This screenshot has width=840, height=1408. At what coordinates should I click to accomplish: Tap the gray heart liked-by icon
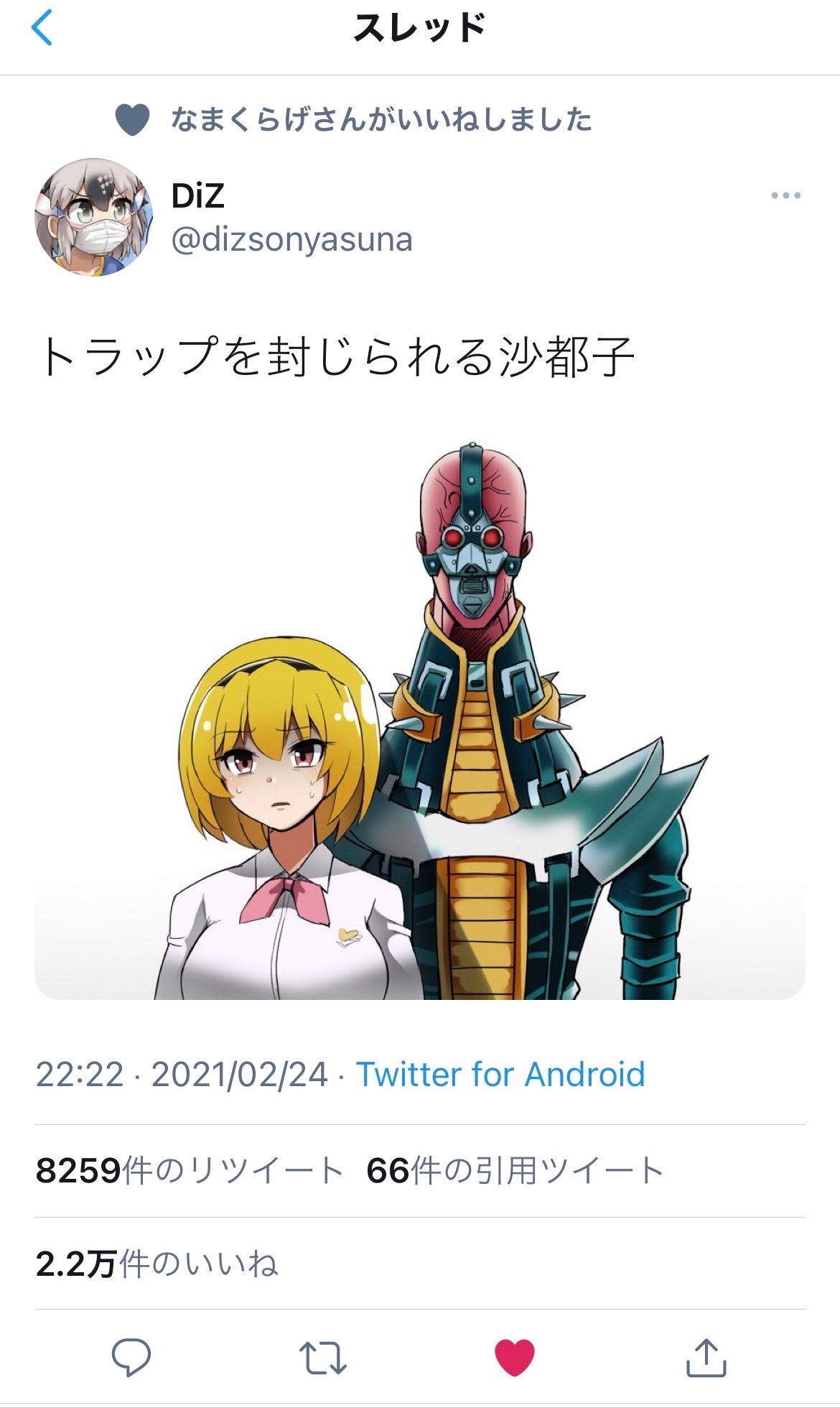click(x=133, y=120)
